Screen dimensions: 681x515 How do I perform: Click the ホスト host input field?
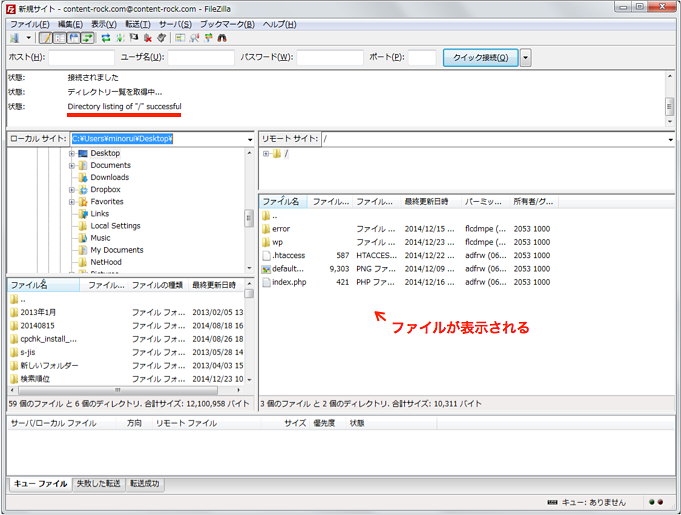82,57
